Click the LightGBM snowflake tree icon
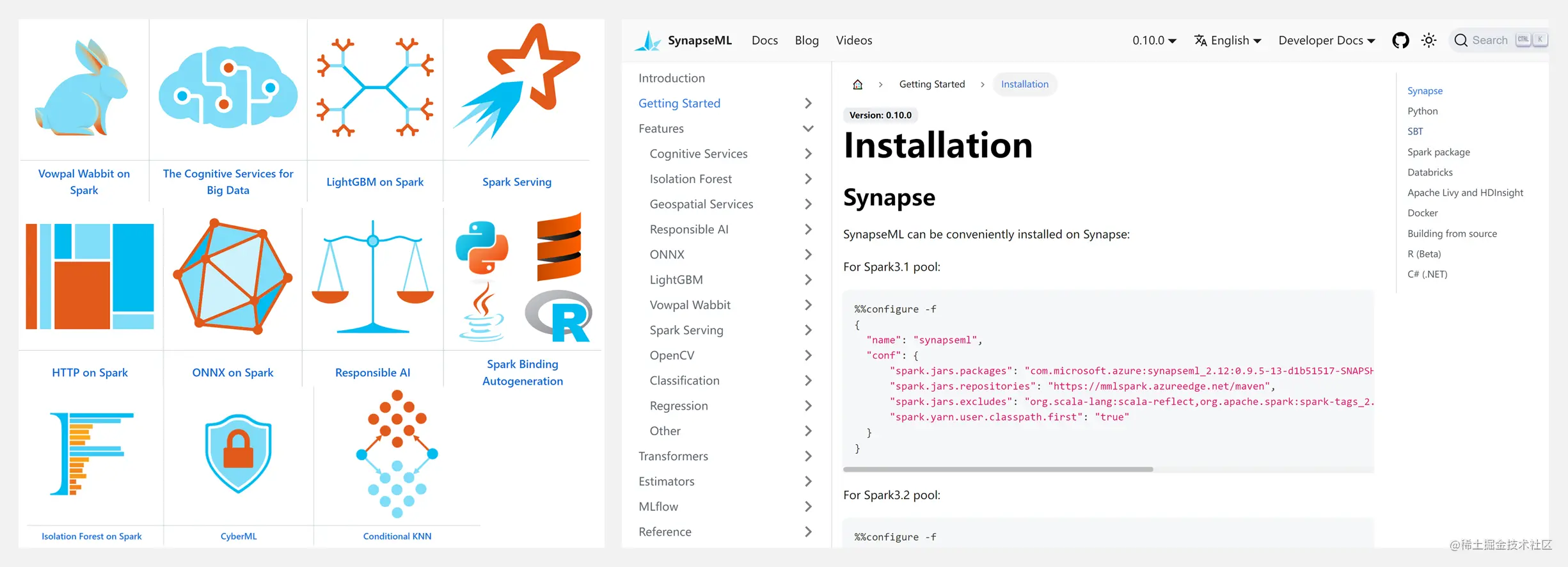This screenshot has height=567, width=1568. pyautogui.click(x=375, y=87)
